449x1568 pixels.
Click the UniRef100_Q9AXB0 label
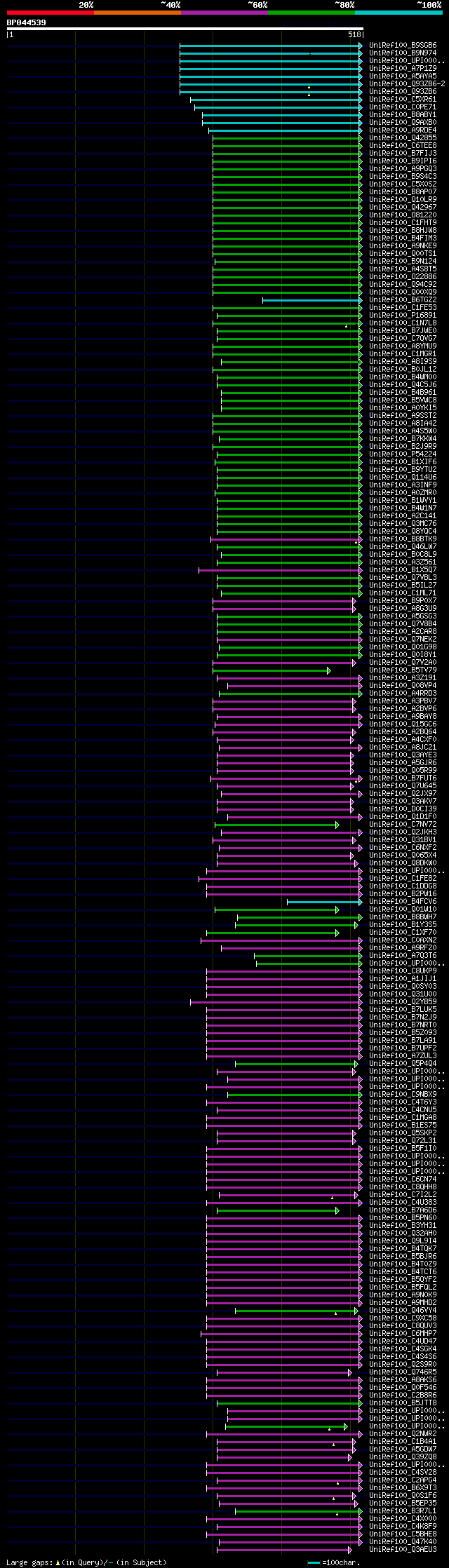(x=403, y=123)
